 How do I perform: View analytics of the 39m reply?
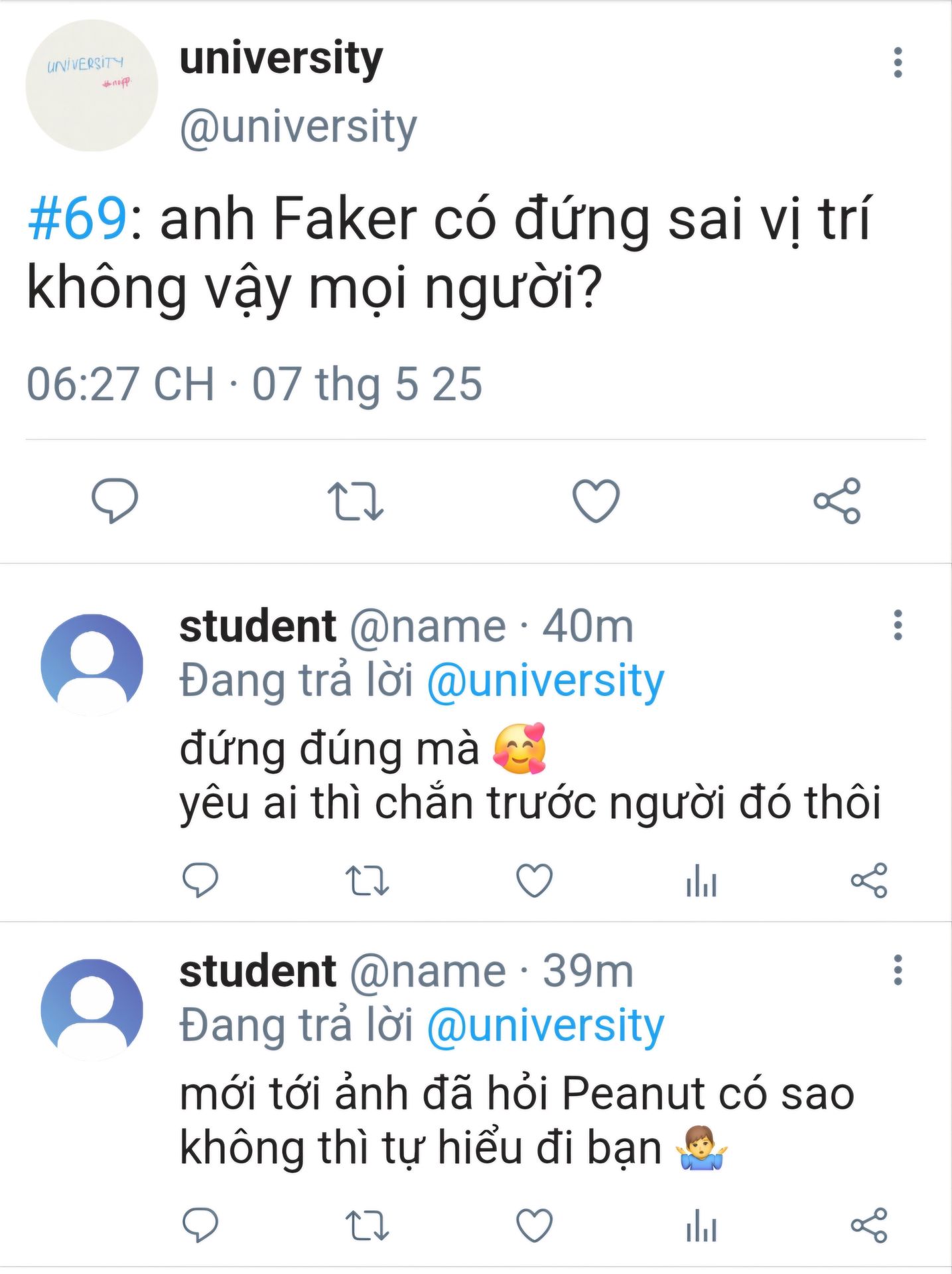point(701,1225)
